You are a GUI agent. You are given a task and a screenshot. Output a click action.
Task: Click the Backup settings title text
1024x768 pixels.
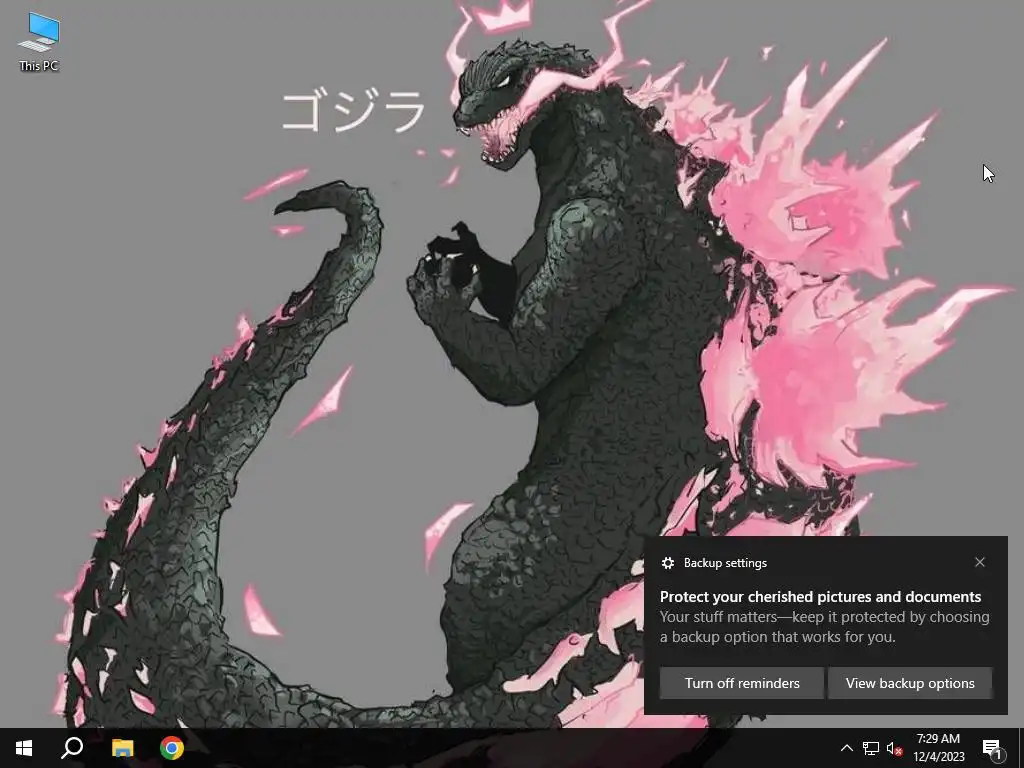[725, 563]
